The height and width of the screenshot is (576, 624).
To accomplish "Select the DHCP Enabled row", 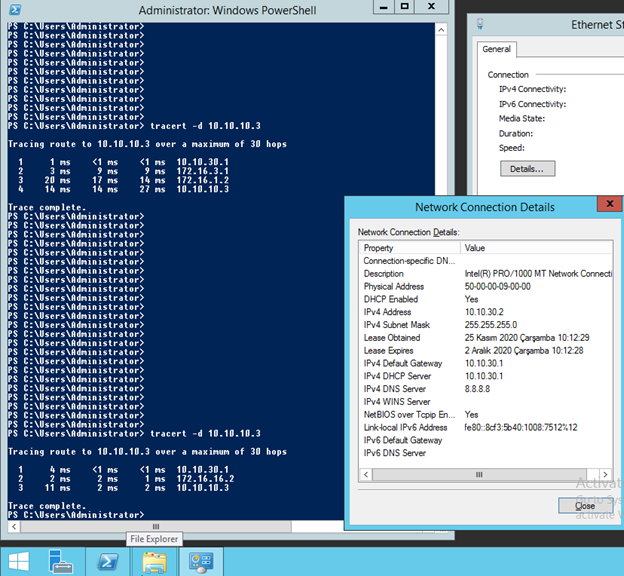I will (486, 299).
